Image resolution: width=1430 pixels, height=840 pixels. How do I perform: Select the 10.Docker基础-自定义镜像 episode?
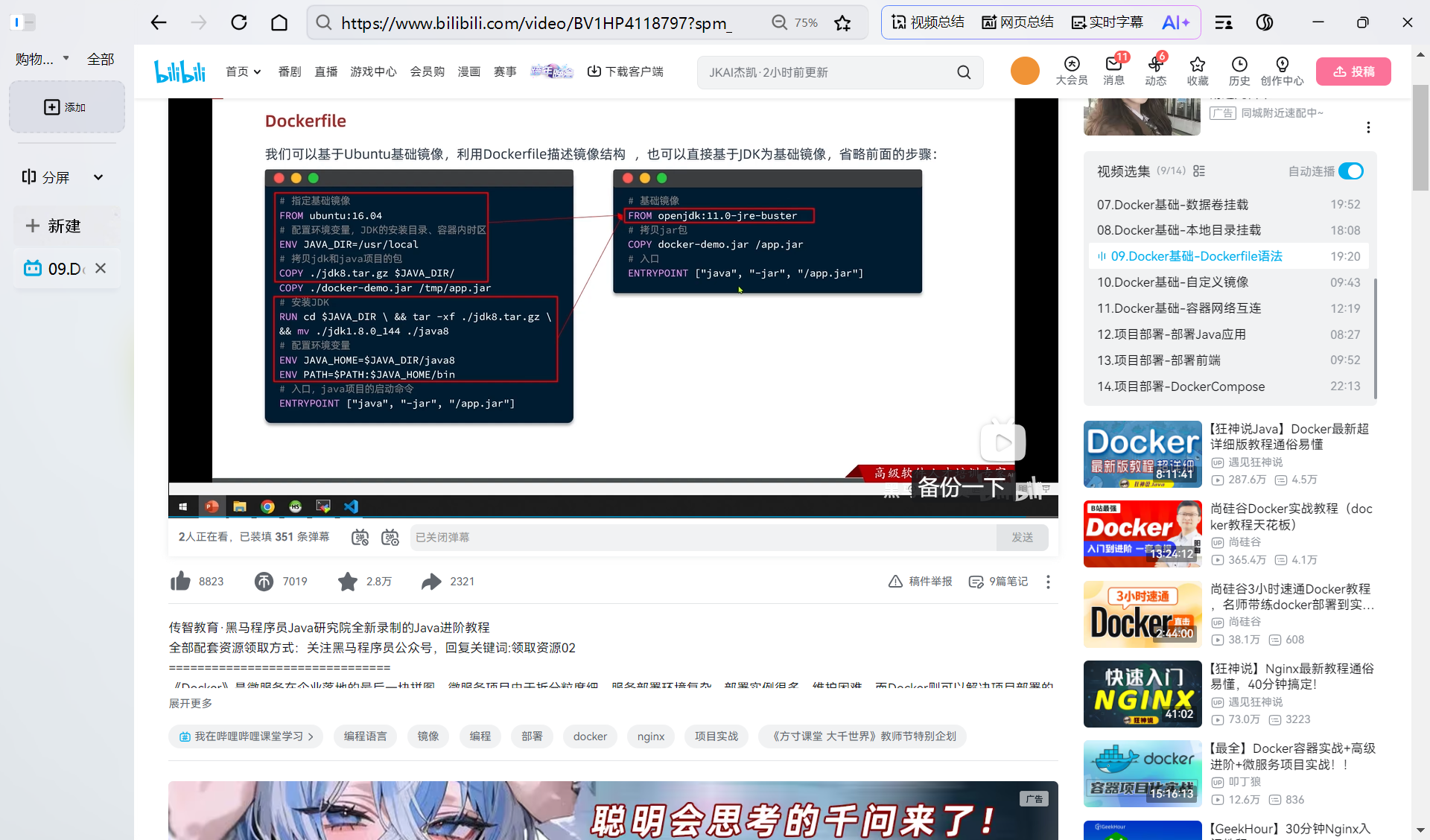(1172, 282)
